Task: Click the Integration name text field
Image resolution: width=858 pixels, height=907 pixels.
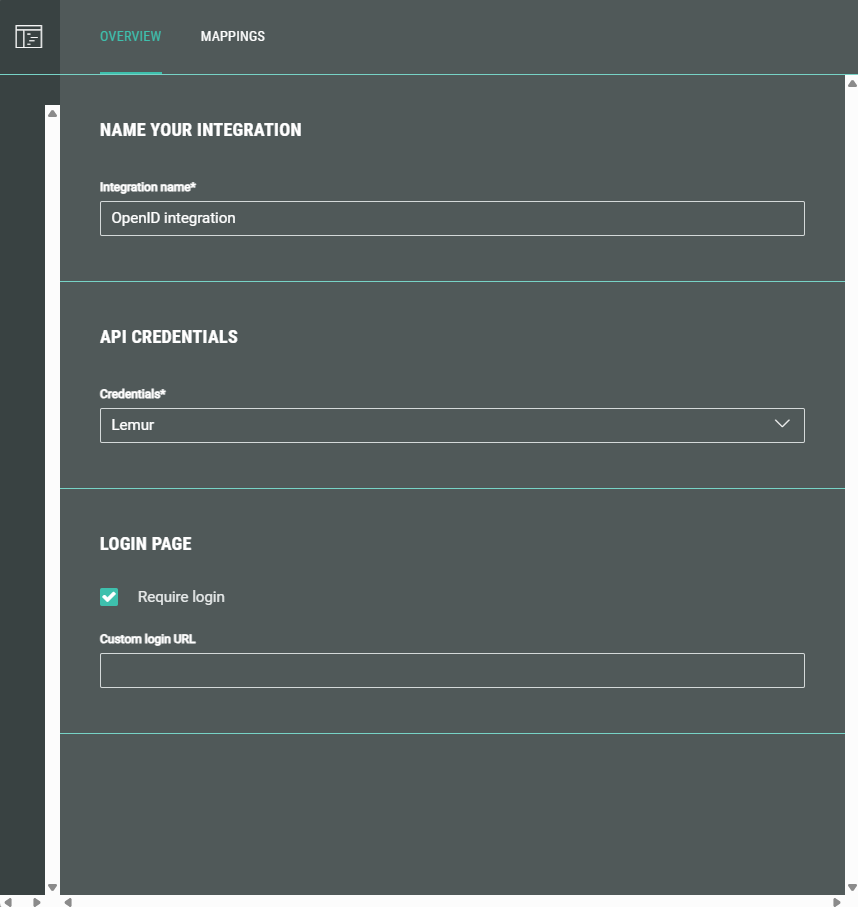Action: tap(452, 218)
